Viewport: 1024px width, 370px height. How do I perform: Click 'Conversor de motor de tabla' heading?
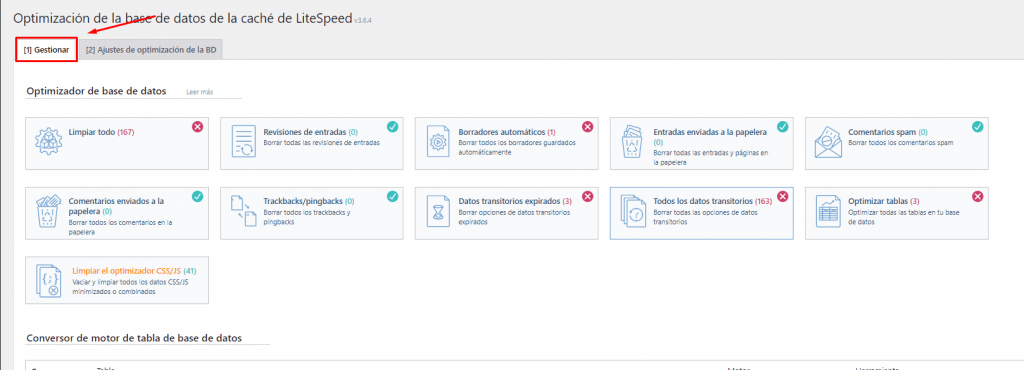[134, 338]
